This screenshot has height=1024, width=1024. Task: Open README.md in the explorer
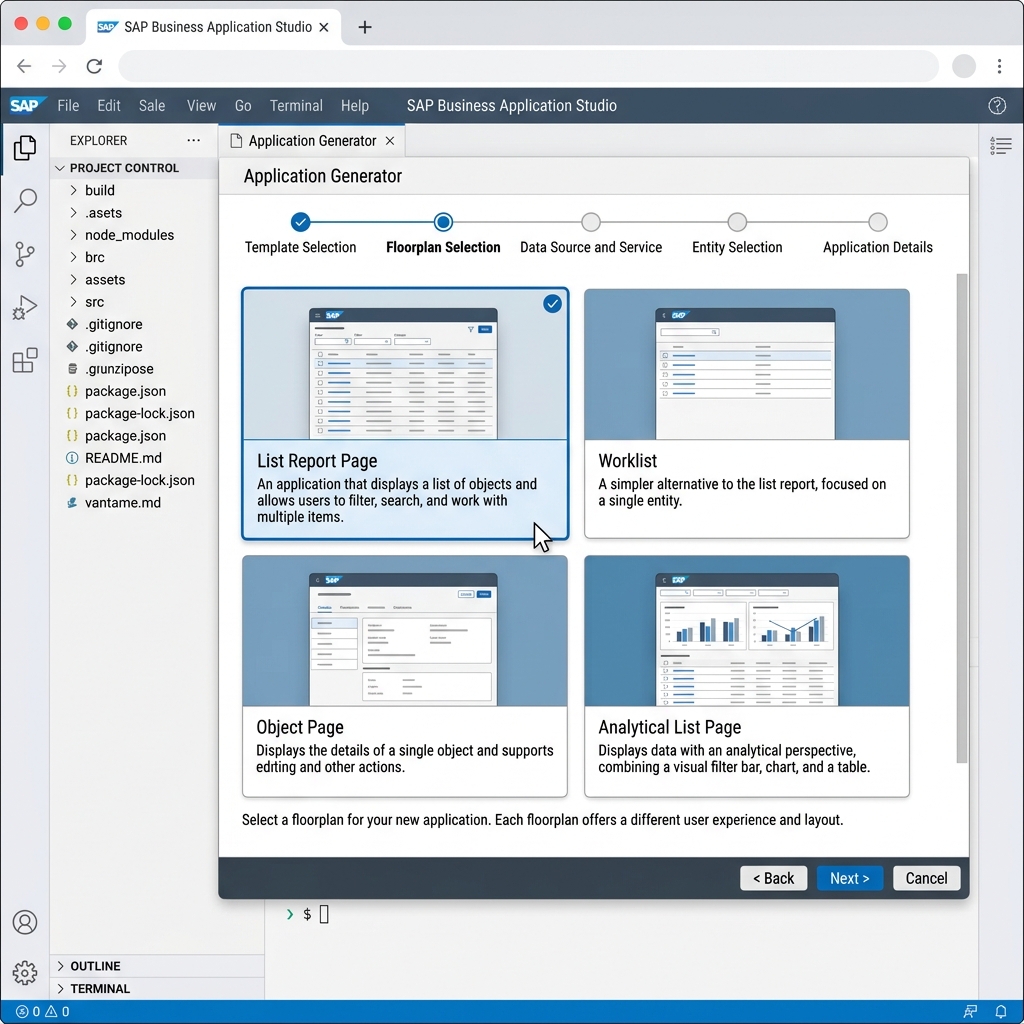(x=123, y=458)
